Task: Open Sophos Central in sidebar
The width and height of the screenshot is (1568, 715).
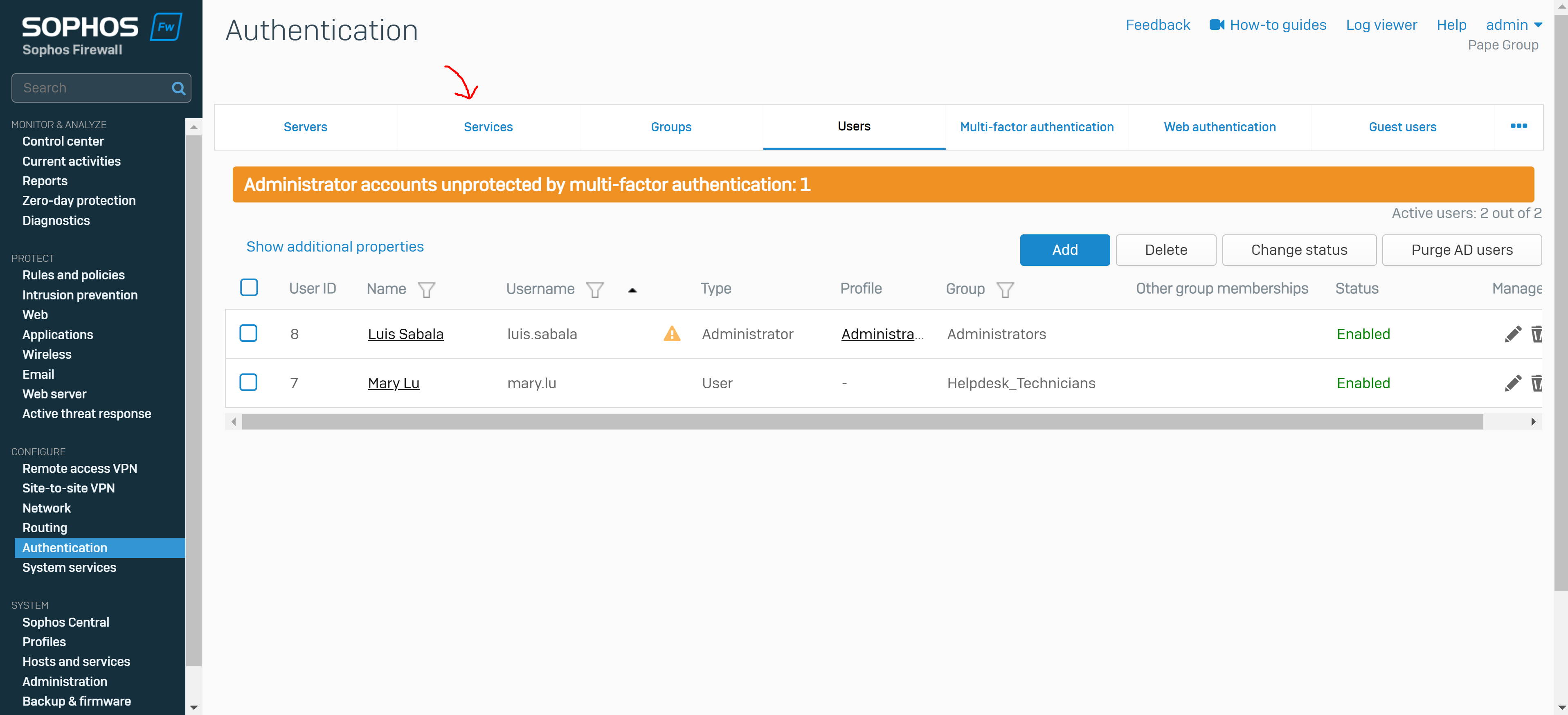Action: [x=66, y=622]
